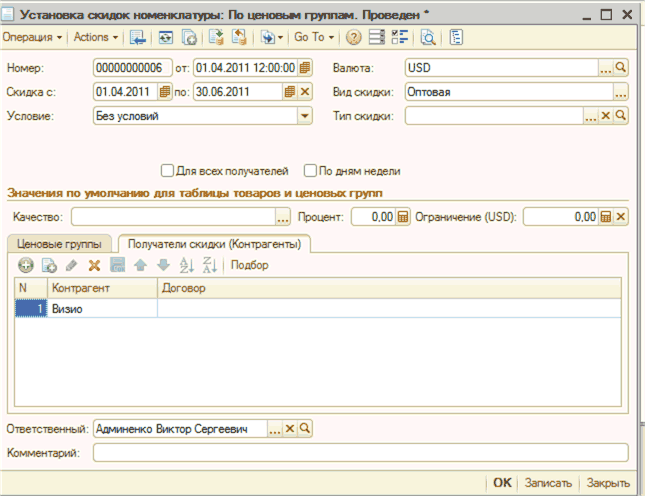Open the Actions menu
The image size is (645, 496).
(x=96, y=37)
